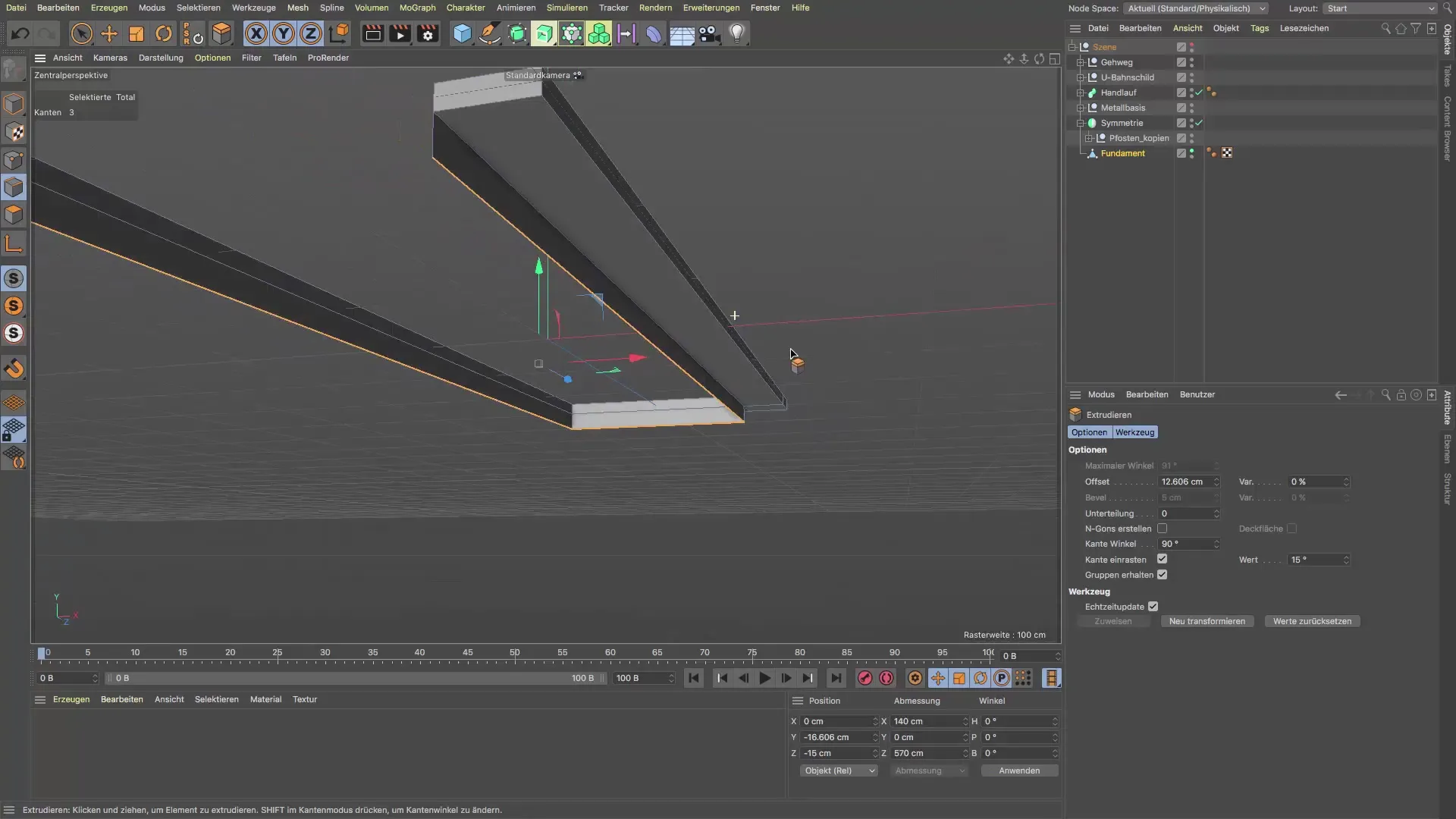Select the Scale tool
This screenshot has height=819, width=1456.
coord(136,33)
